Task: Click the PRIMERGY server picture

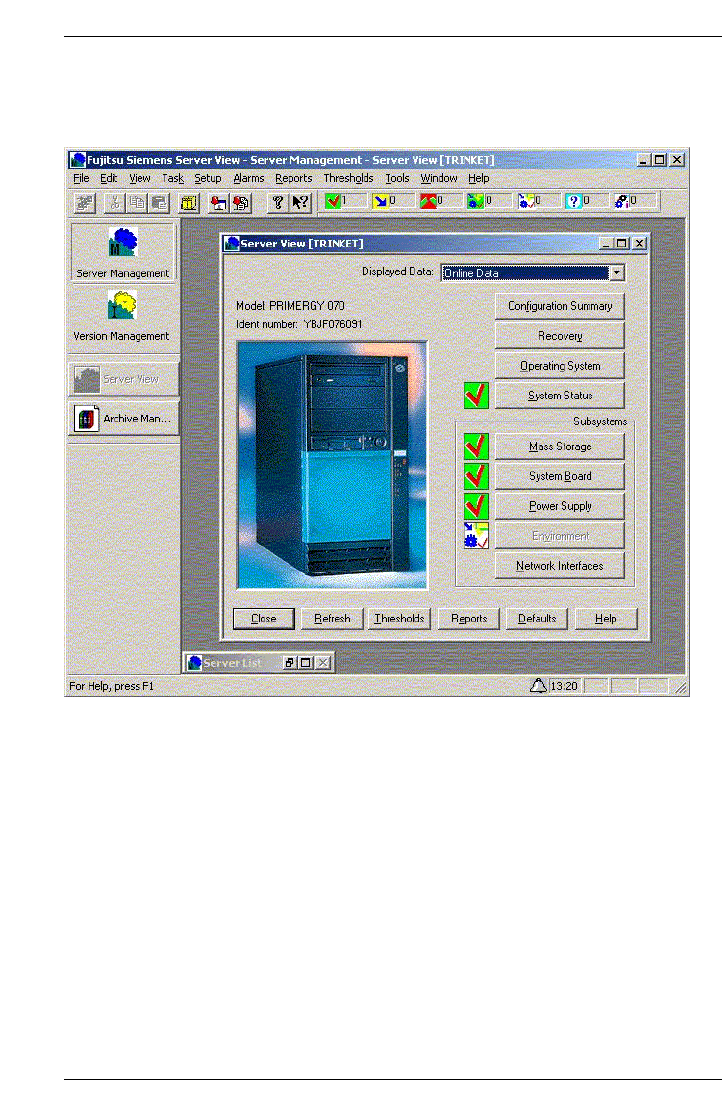Action: (332, 465)
